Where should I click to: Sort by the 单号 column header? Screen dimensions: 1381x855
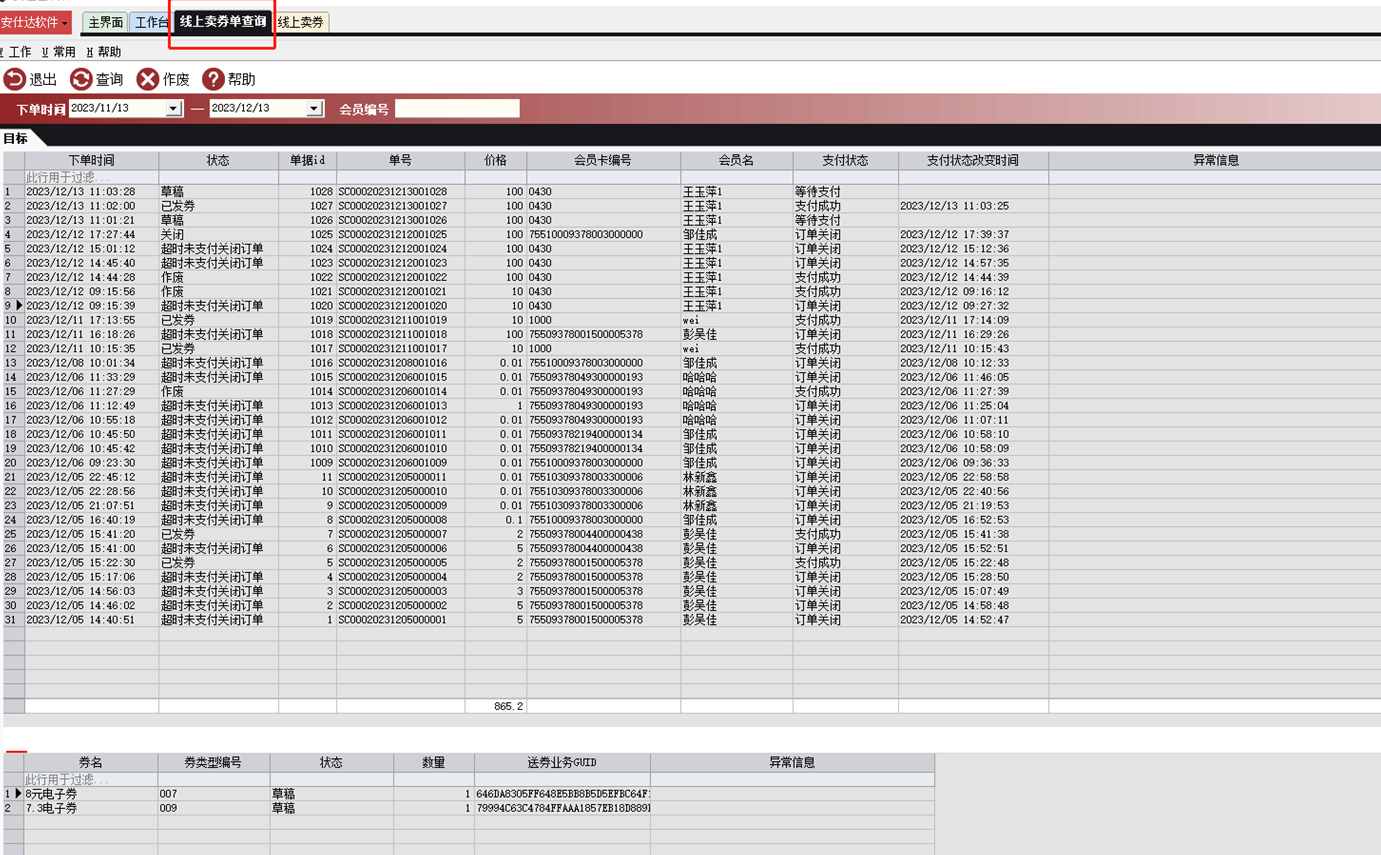click(x=400, y=160)
